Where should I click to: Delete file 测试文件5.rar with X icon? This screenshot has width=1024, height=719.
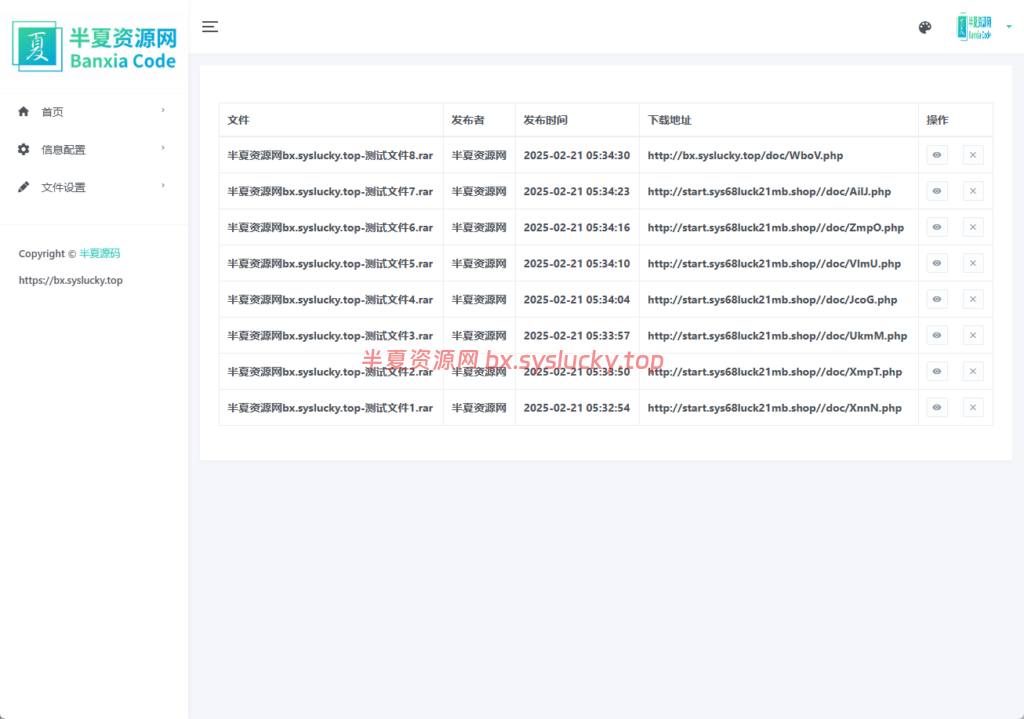[973, 263]
